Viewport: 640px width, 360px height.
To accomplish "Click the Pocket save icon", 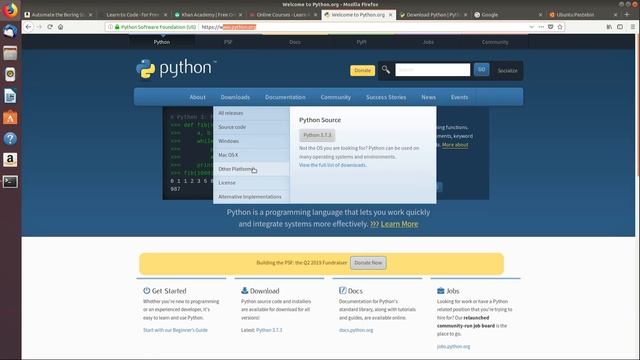I will 550,27.
